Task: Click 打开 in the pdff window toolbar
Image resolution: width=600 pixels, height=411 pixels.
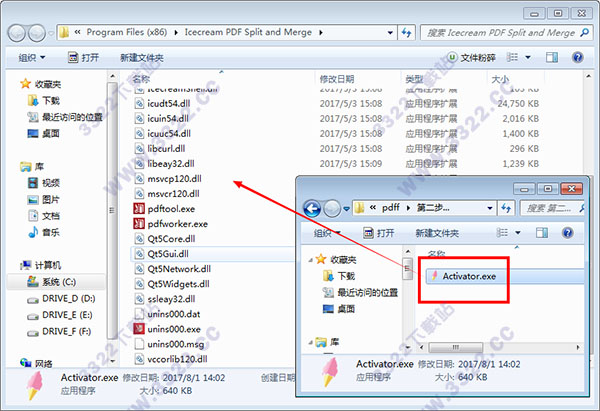Action: [x=379, y=233]
